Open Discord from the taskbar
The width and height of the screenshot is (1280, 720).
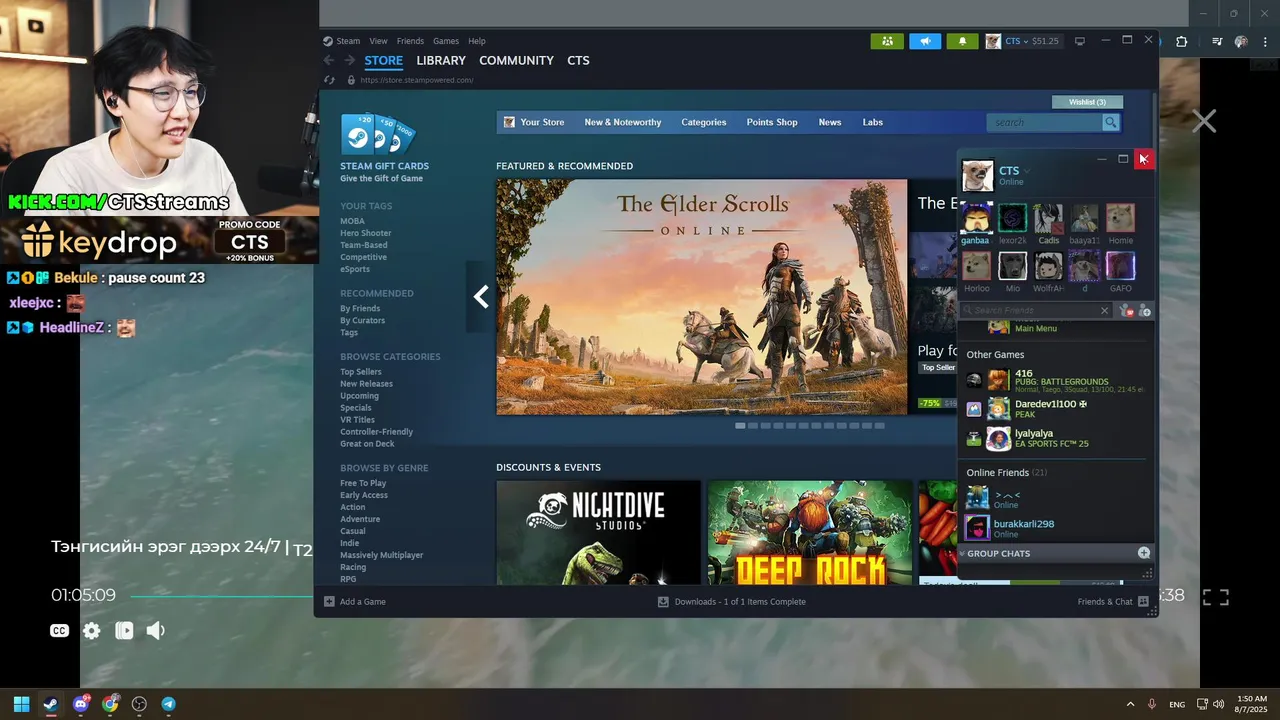80,704
